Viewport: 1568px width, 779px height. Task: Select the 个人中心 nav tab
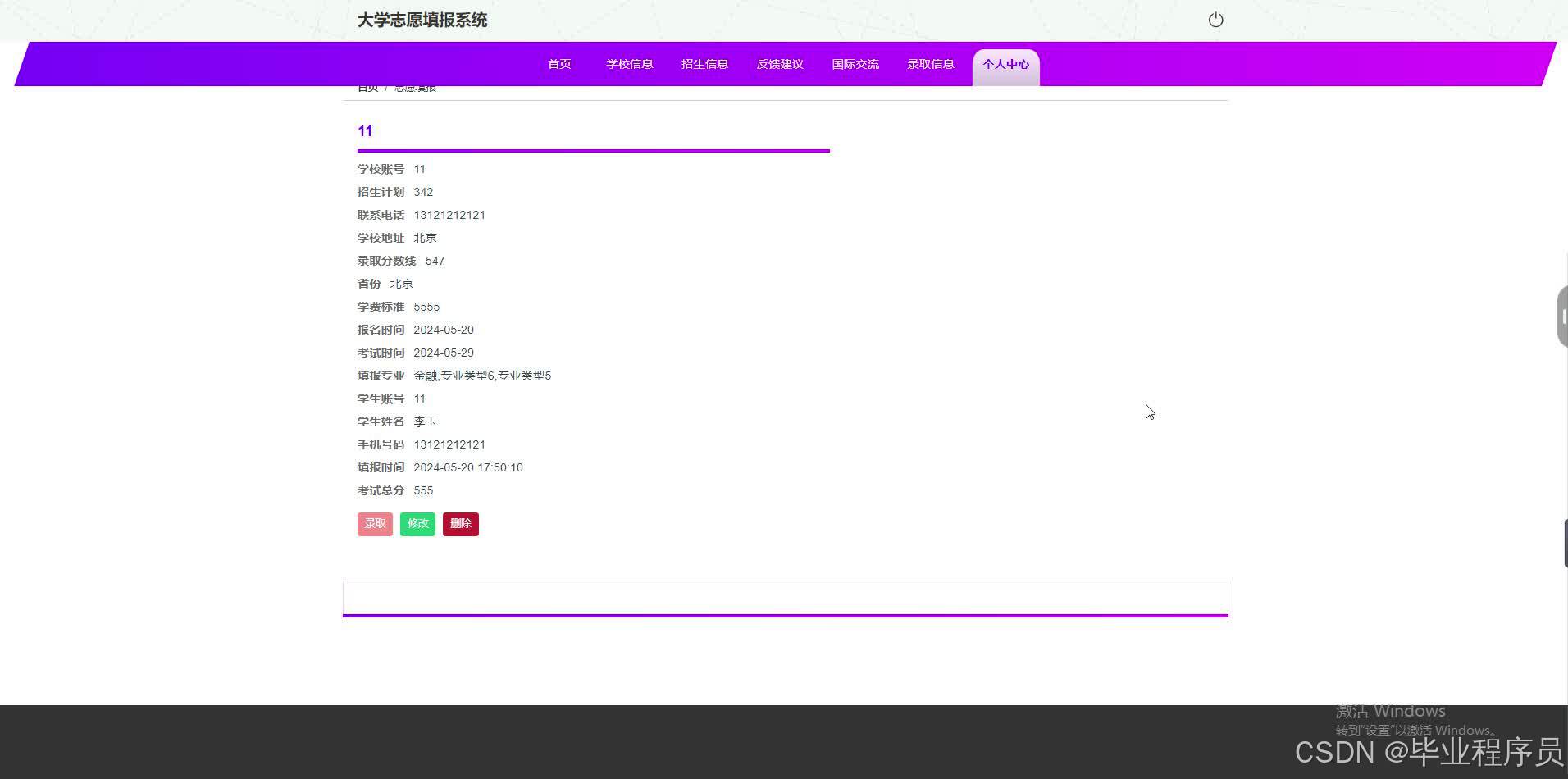(x=1006, y=66)
